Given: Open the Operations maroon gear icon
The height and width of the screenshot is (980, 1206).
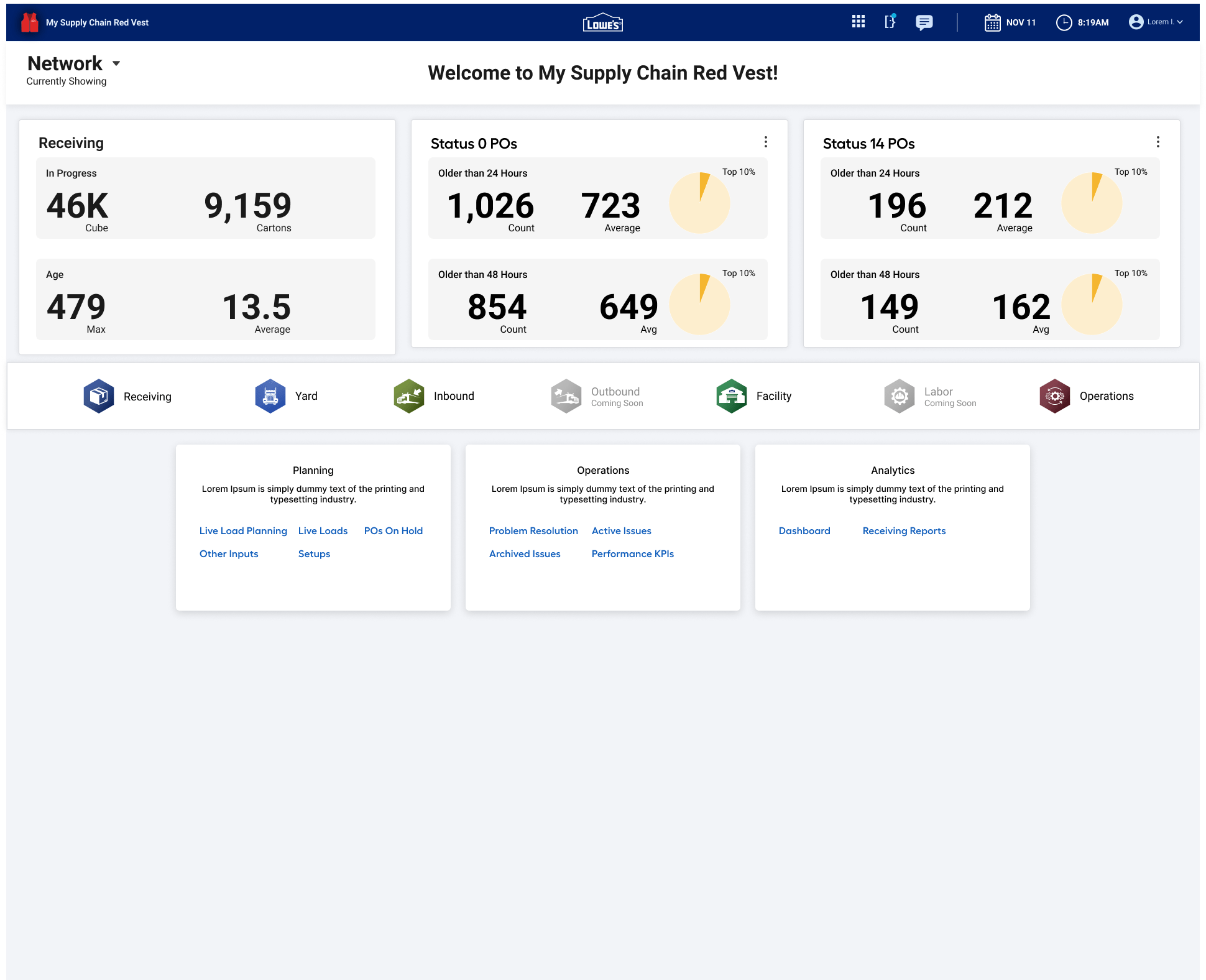Looking at the screenshot, I should [1055, 396].
